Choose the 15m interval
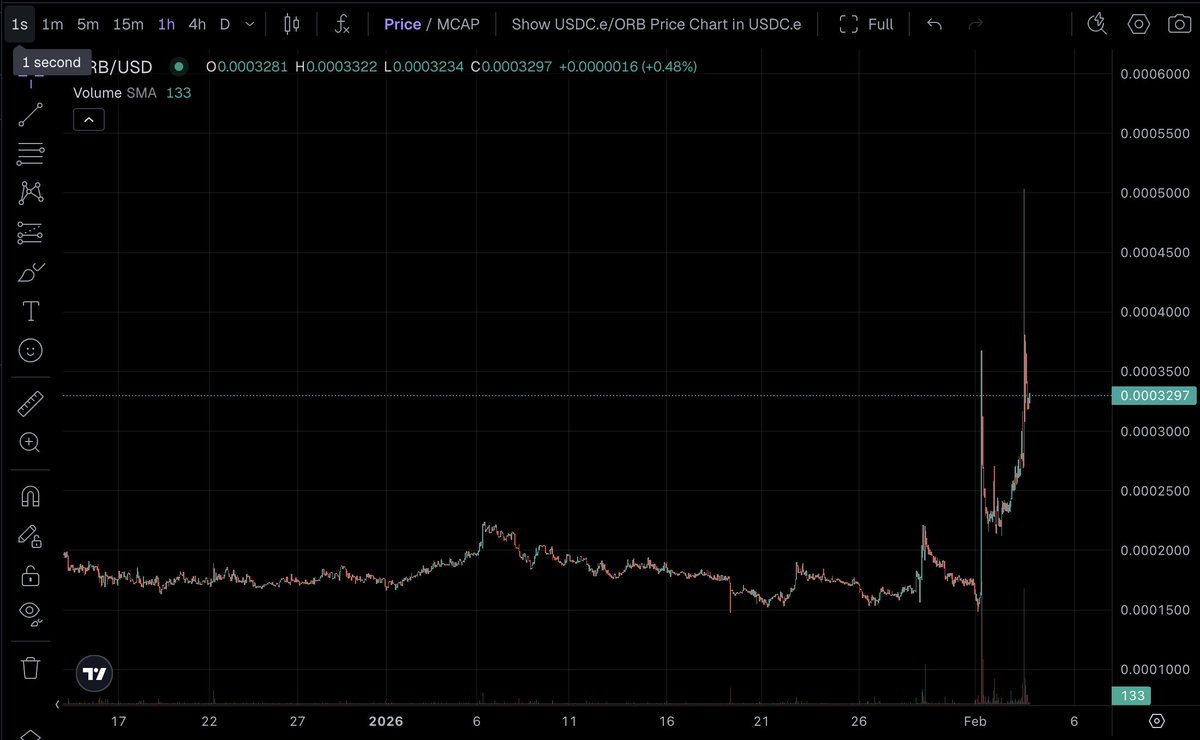Image resolution: width=1200 pixels, height=740 pixels. point(128,24)
